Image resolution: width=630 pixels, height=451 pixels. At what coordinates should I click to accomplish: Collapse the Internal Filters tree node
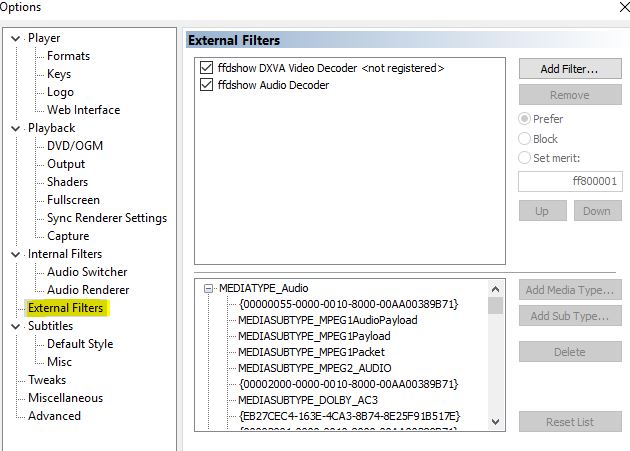click(15, 254)
